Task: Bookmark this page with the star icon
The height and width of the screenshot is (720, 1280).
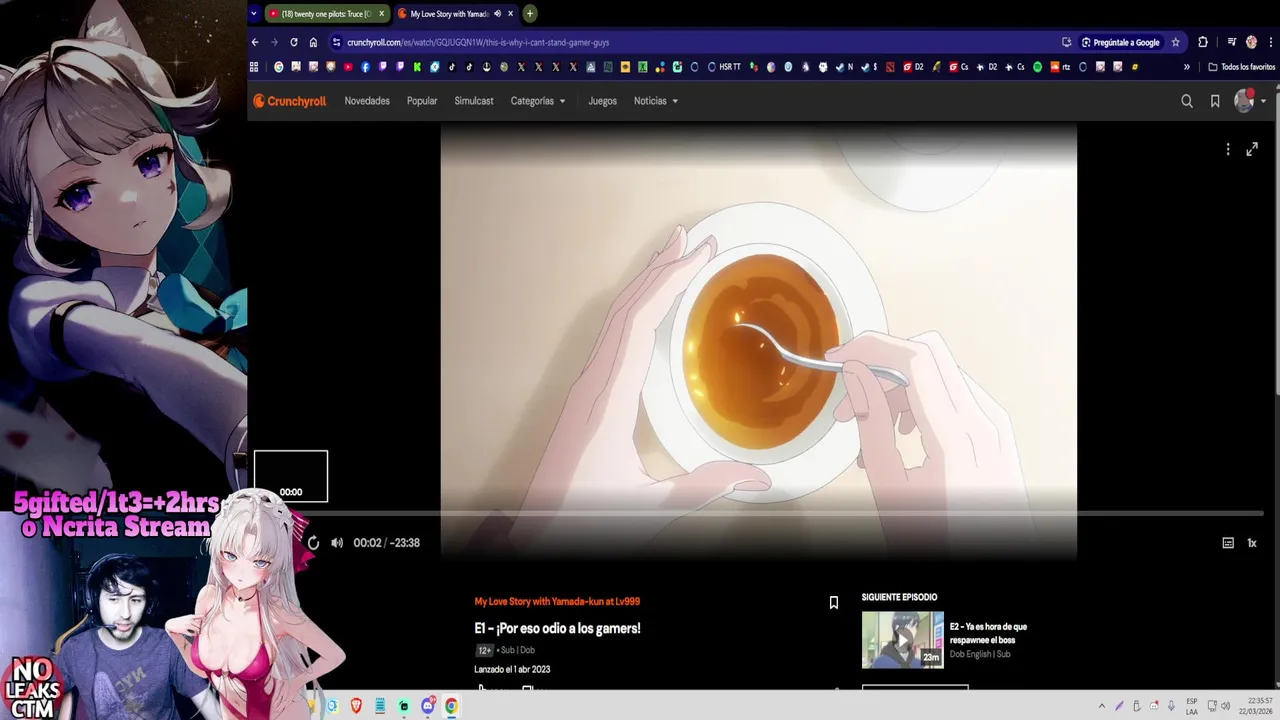Action: coord(1176,42)
